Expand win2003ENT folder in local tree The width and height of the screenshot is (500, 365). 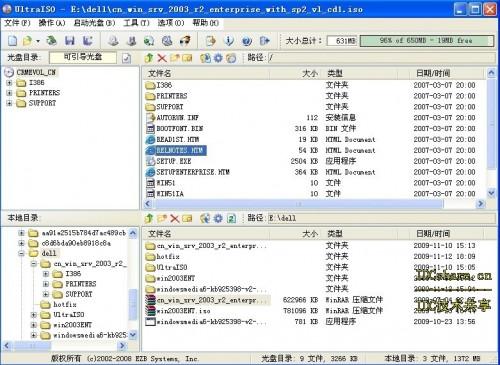click(34, 325)
